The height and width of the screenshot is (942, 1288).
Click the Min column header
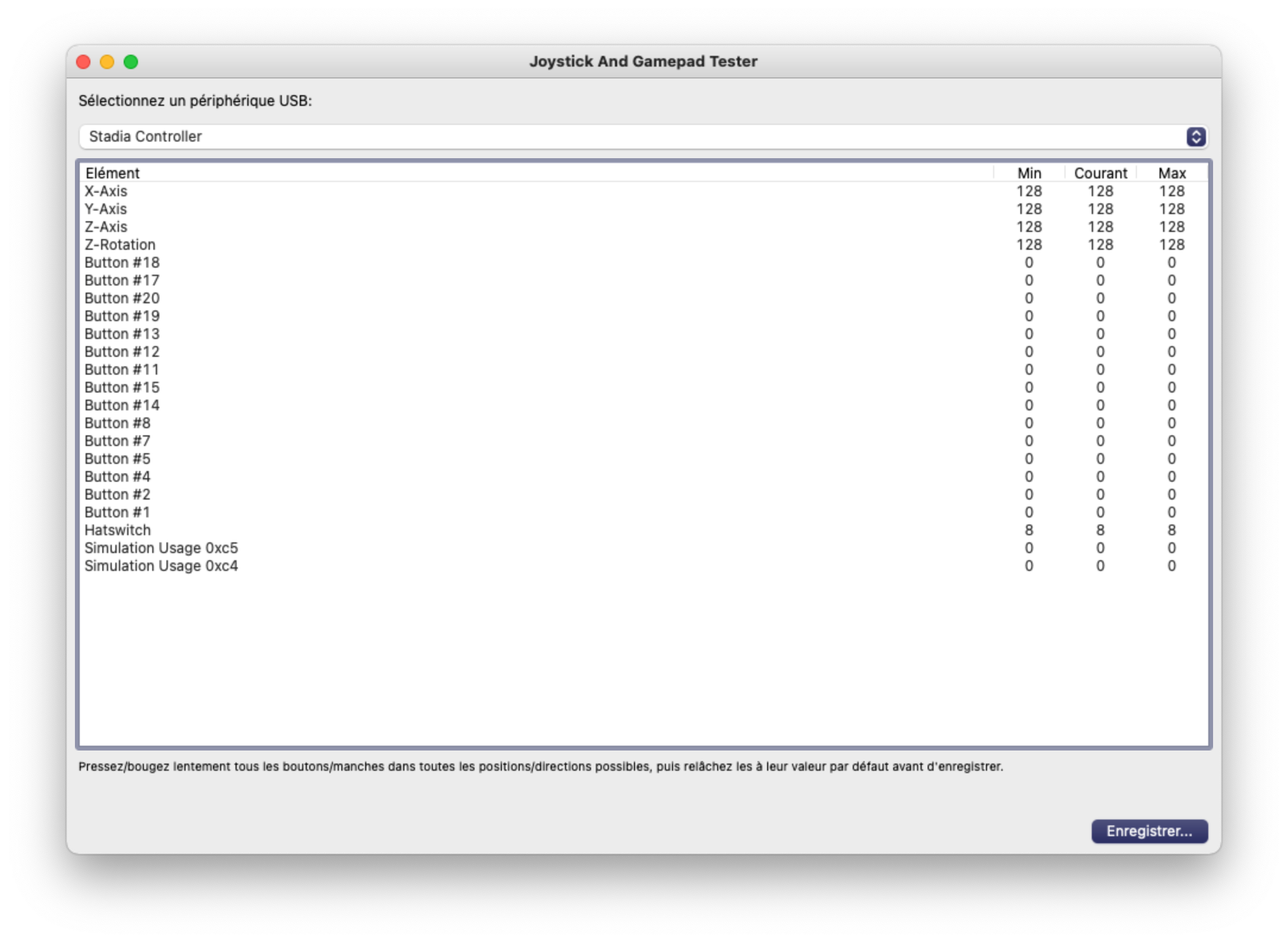click(1029, 173)
